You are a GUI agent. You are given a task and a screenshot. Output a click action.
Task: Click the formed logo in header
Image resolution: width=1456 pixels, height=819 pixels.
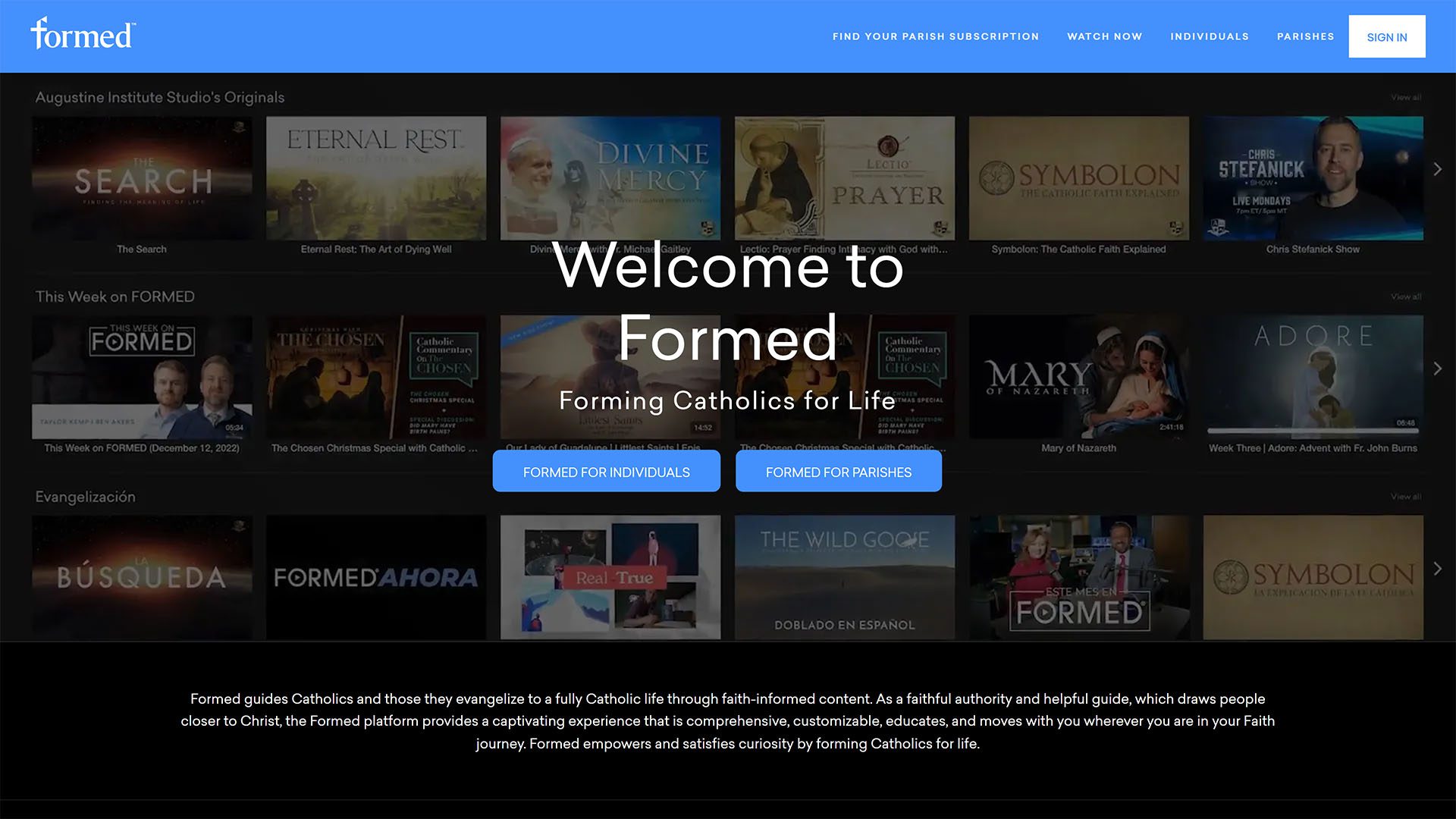pyautogui.click(x=83, y=34)
